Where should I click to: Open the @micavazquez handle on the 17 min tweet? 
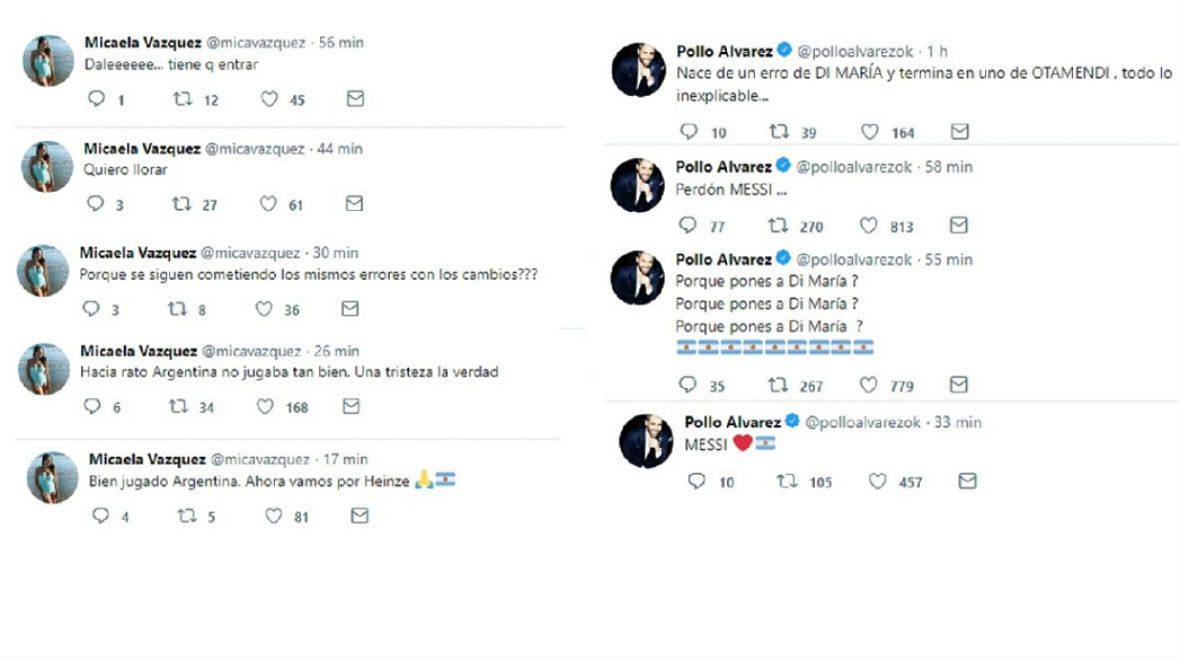[x=262, y=459]
